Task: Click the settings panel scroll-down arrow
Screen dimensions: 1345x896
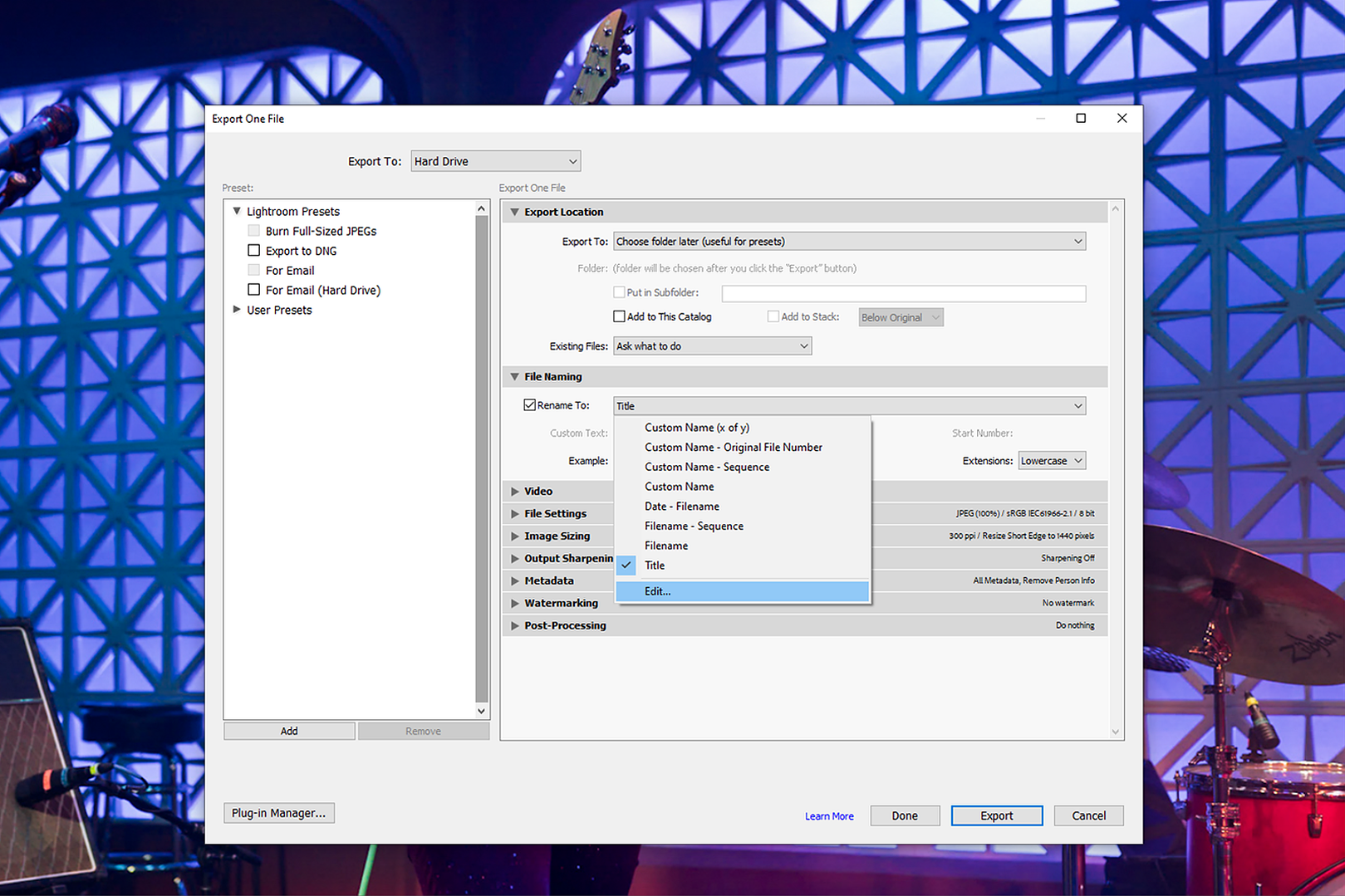Action: [1116, 732]
